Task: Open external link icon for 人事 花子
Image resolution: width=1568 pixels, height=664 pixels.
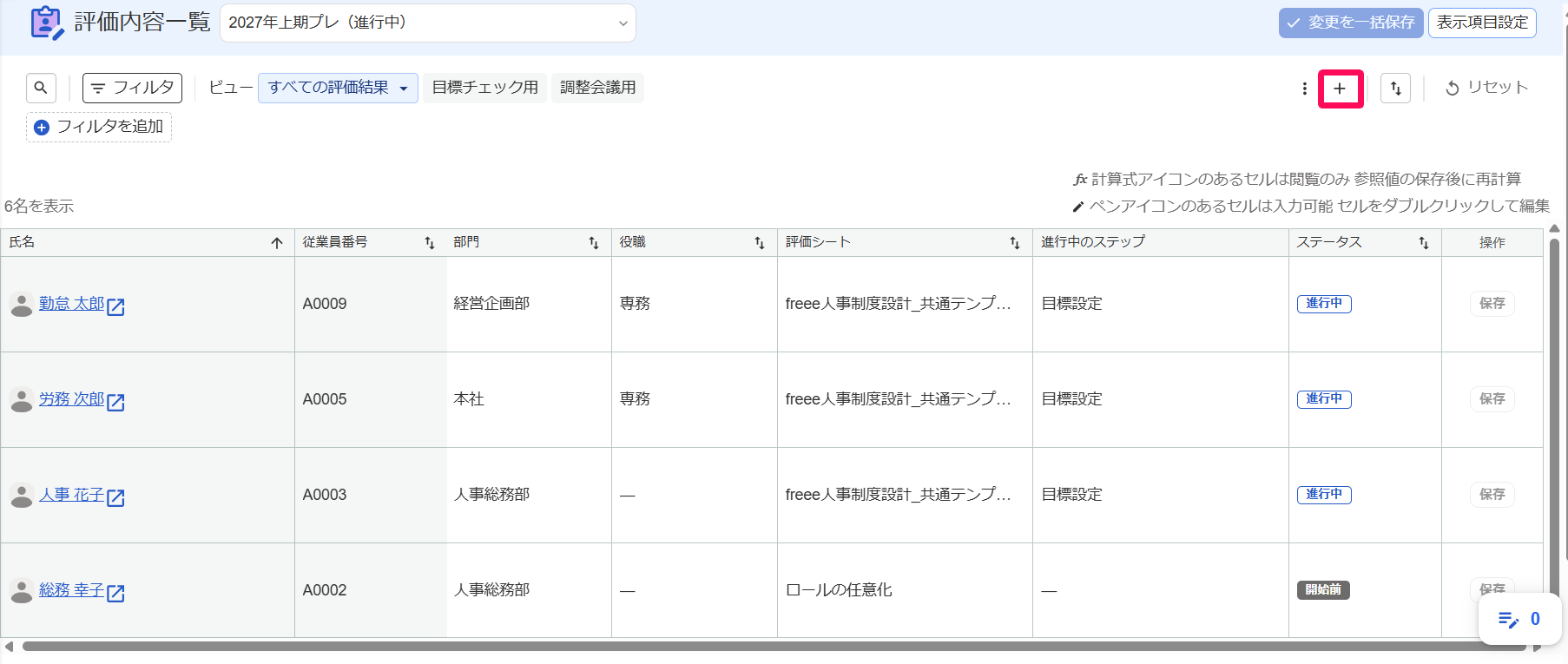Action: pos(115,497)
